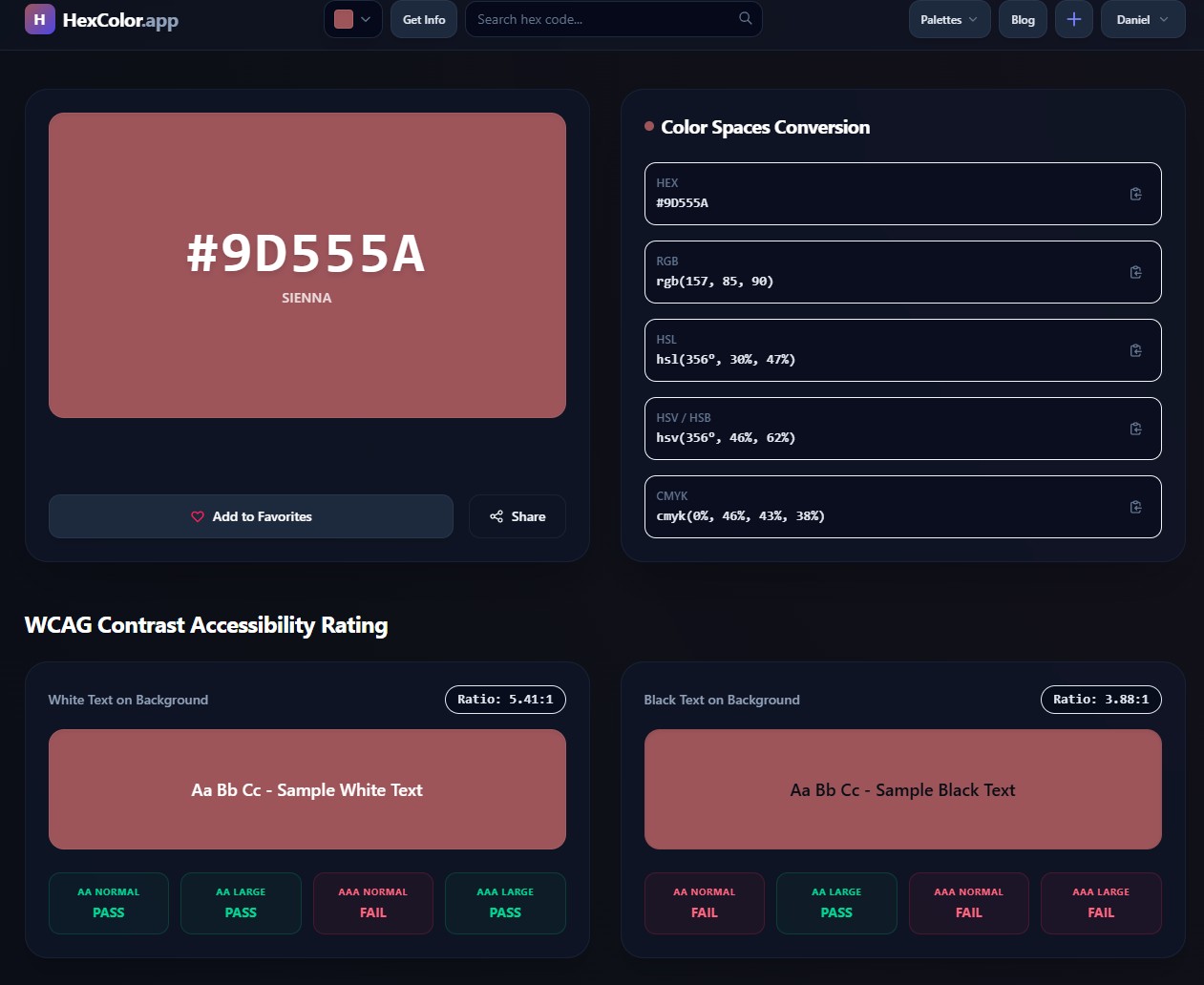Select the hsl(356°, 30%, 47%) value
Screen dimensions: 1204x985
(726, 359)
